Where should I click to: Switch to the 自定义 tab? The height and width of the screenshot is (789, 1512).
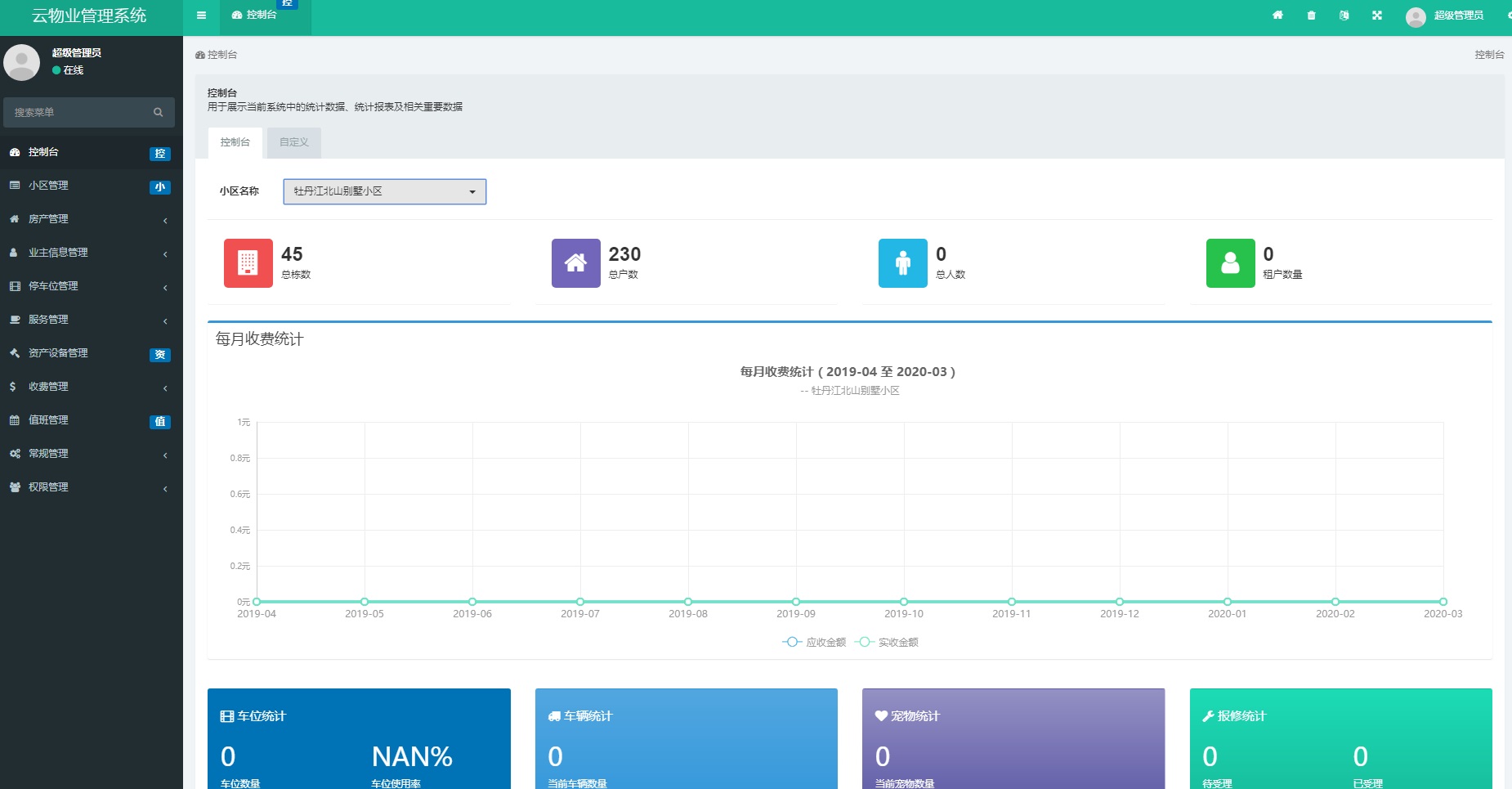click(x=293, y=142)
